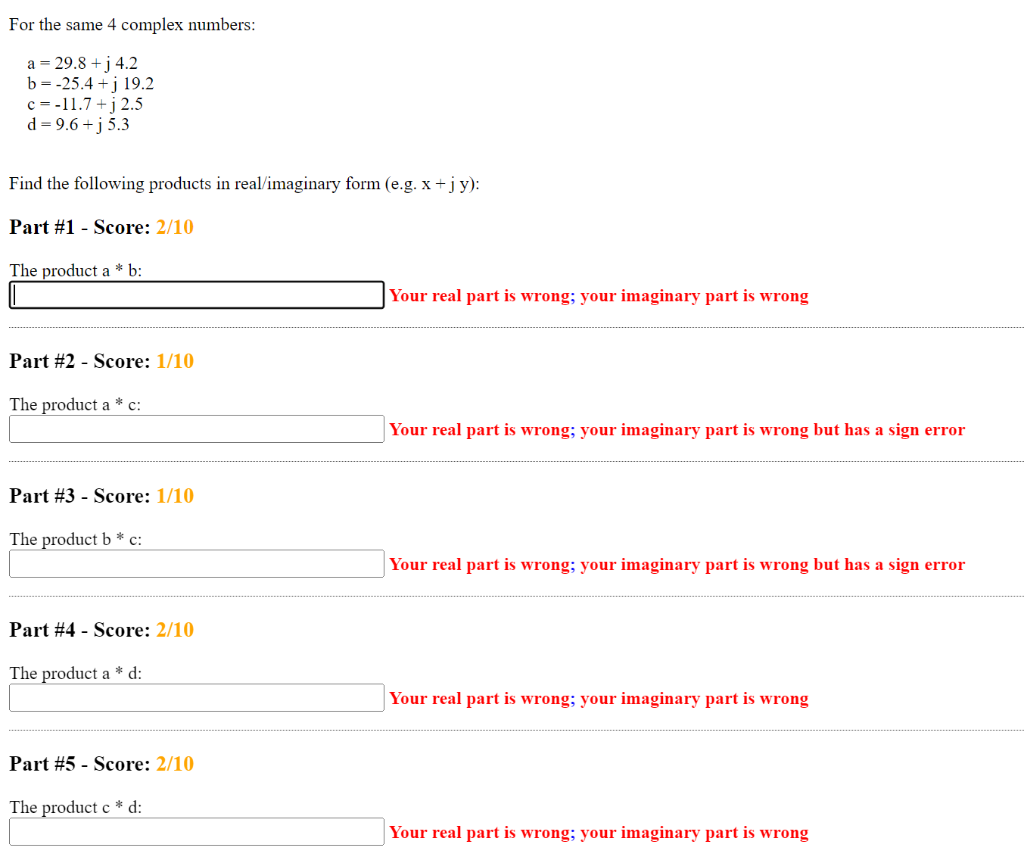
Task: Click the answer field for product b * c
Action: pyautogui.click(x=196, y=563)
